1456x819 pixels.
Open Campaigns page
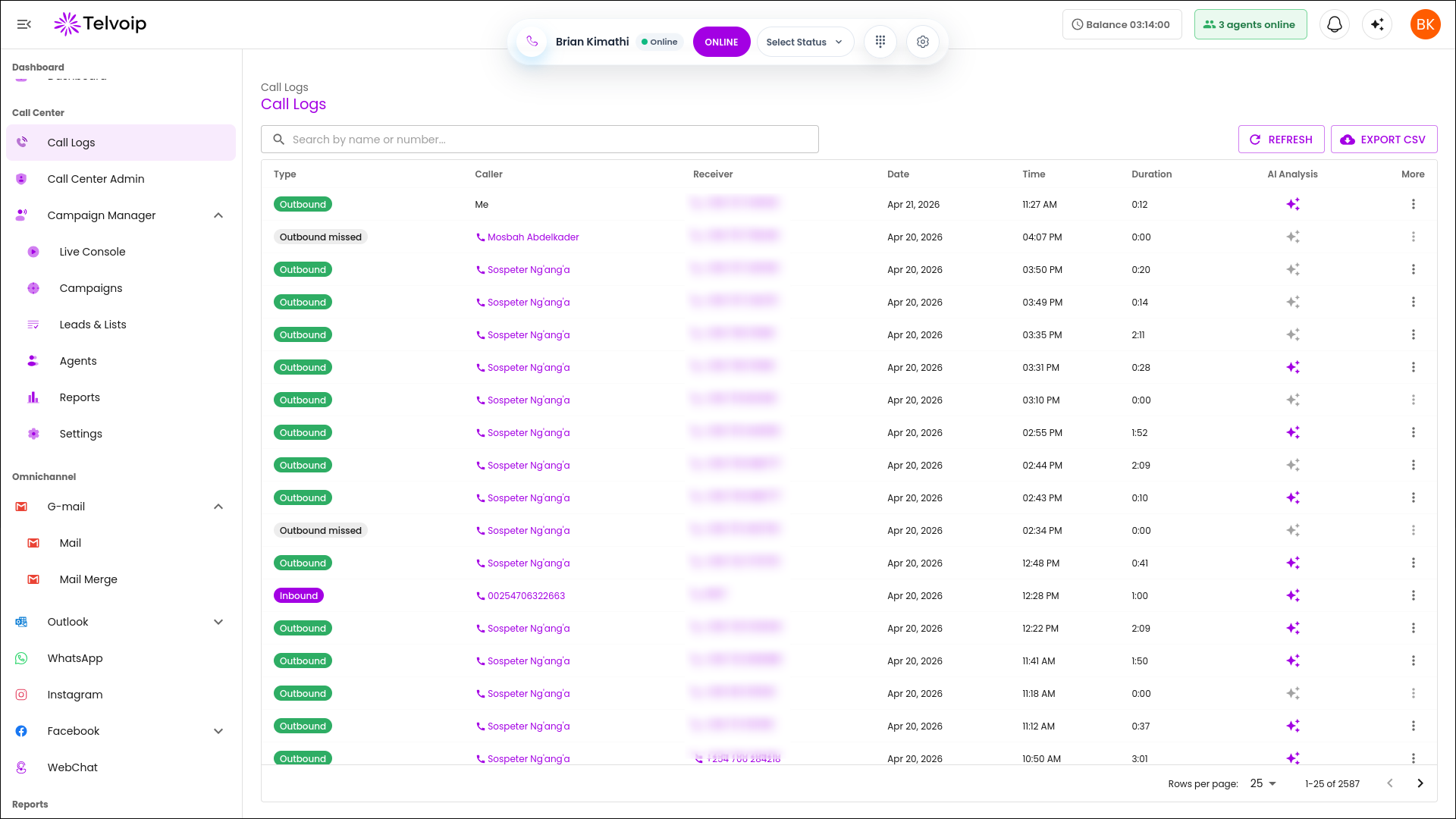tap(121, 288)
